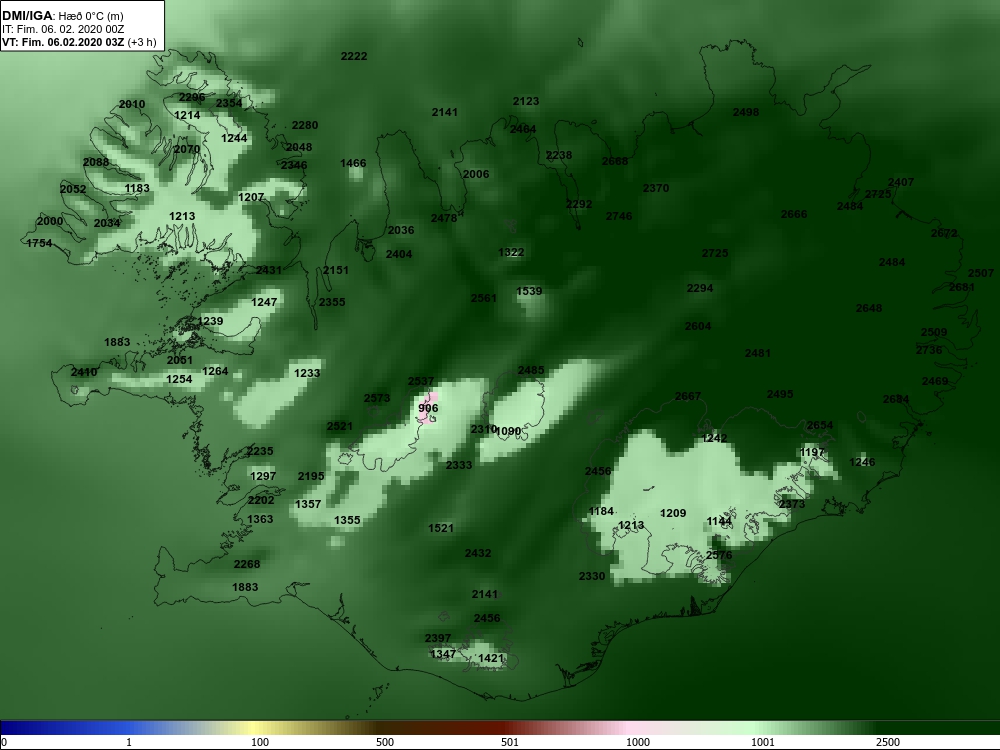Click the map value '1246'
The image size is (1000, 750).
click(862, 462)
